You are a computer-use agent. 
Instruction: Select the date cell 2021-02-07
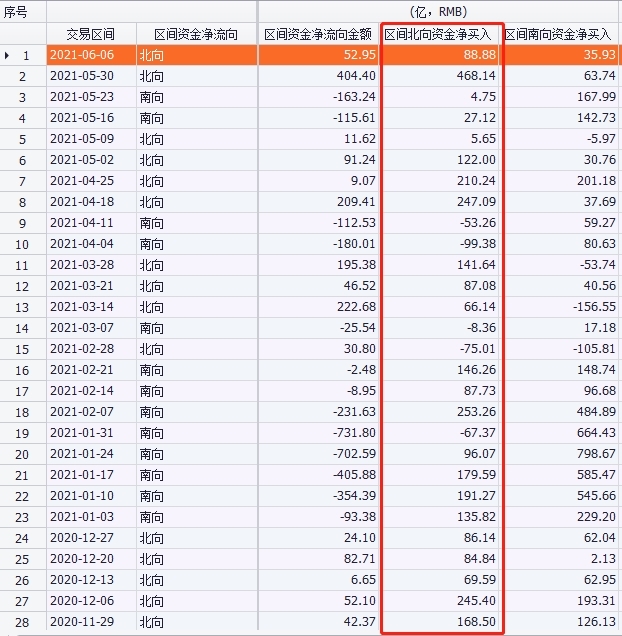pyautogui.click(x=91, y=412)
